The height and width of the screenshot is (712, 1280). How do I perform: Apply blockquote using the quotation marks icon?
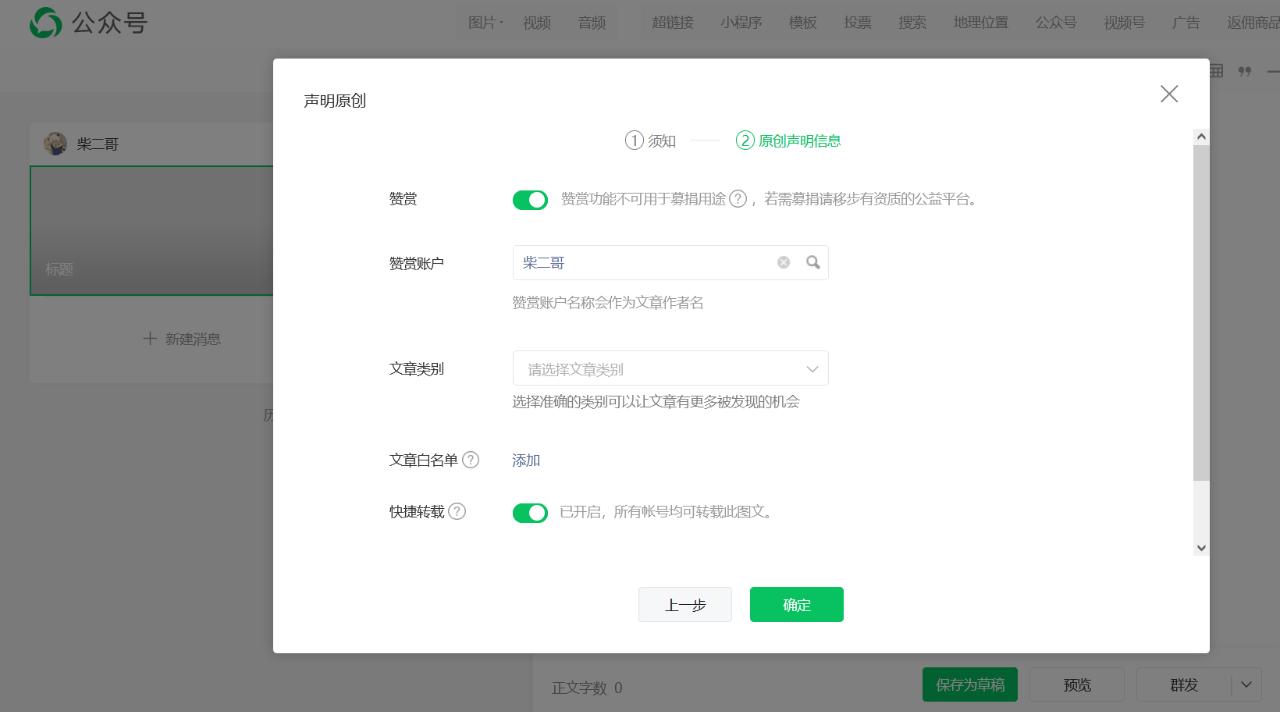[x=1245, y=71]
